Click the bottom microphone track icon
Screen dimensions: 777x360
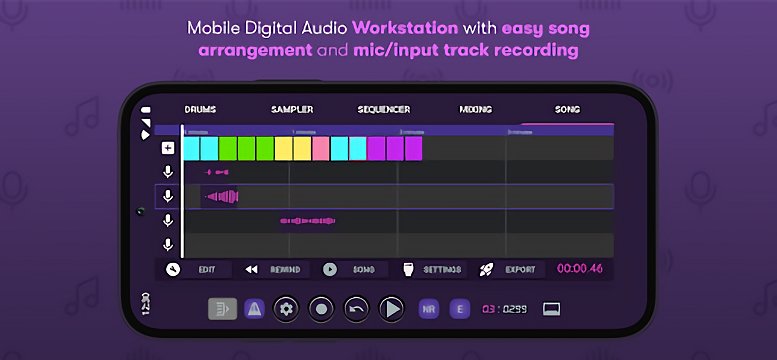coord(168,244)
